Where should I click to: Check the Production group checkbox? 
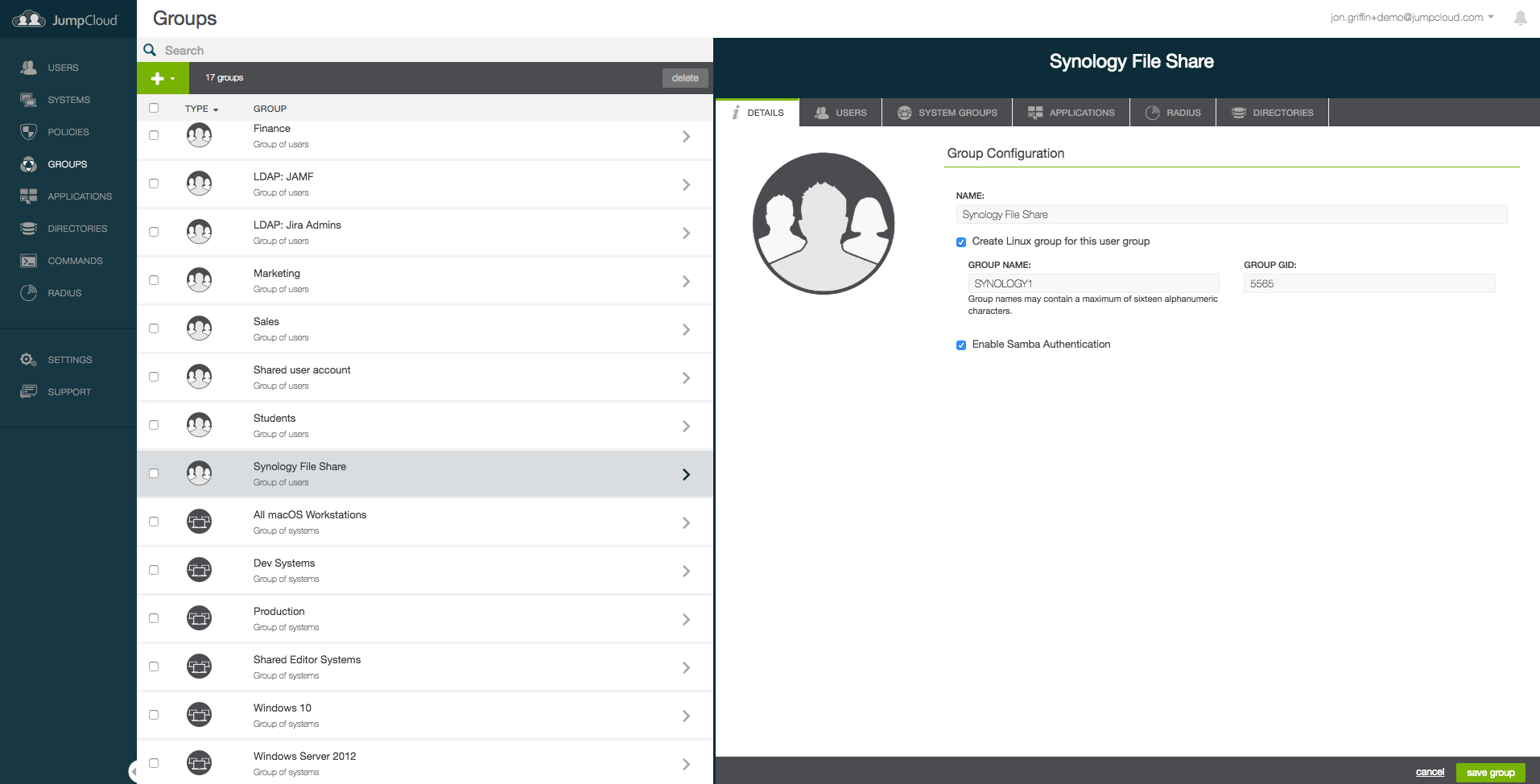click(x=154, y=618)
